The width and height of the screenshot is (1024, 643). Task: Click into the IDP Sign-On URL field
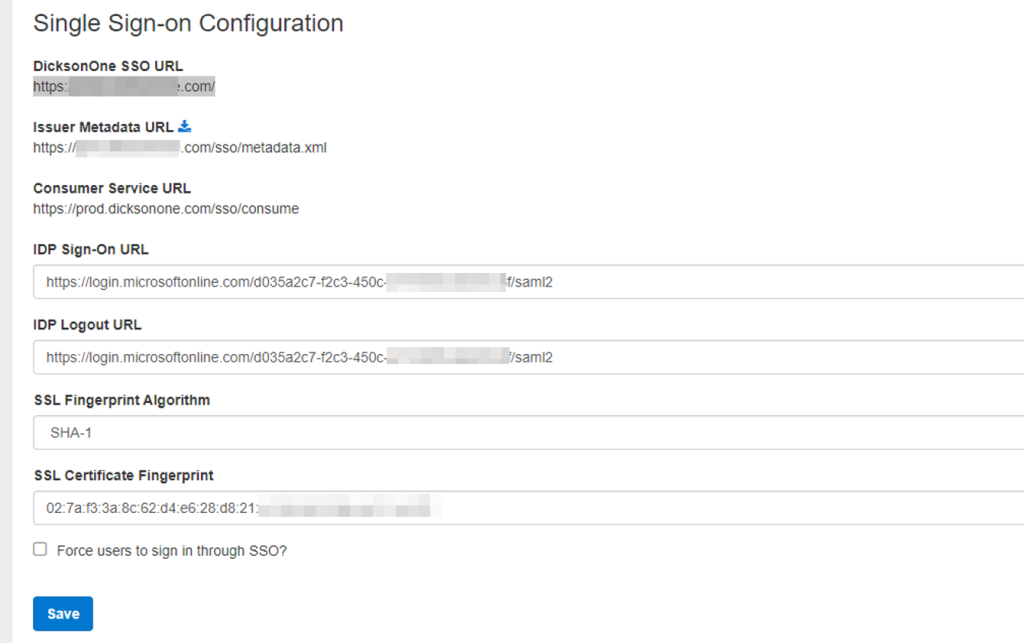(528, 282)
